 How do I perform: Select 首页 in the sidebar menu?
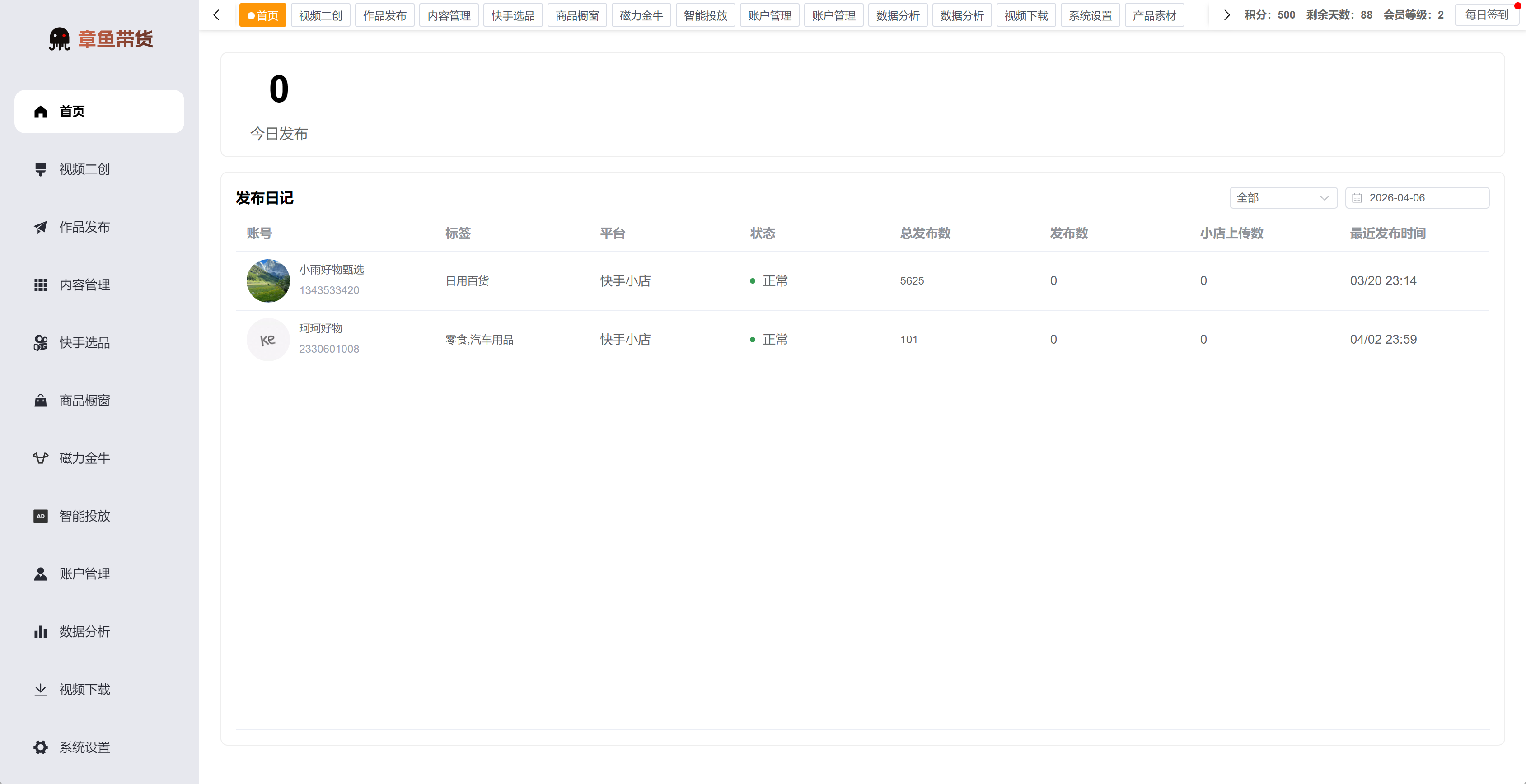(99, 112)
